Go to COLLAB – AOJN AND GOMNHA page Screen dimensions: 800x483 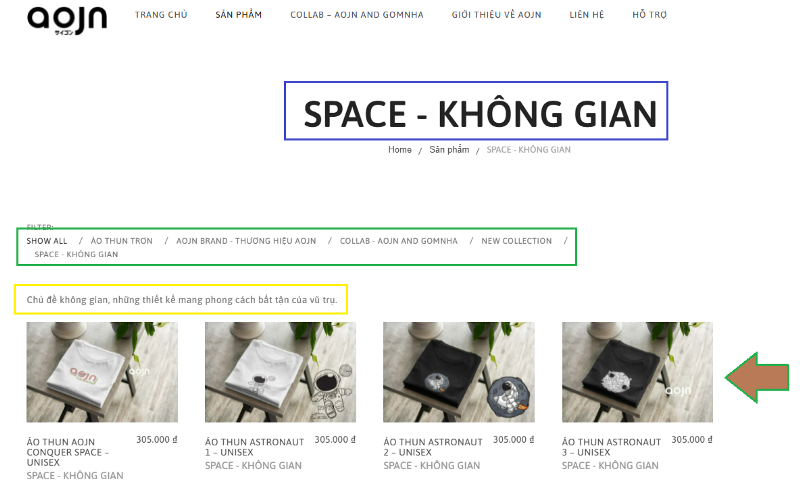[x=357, y=15]
